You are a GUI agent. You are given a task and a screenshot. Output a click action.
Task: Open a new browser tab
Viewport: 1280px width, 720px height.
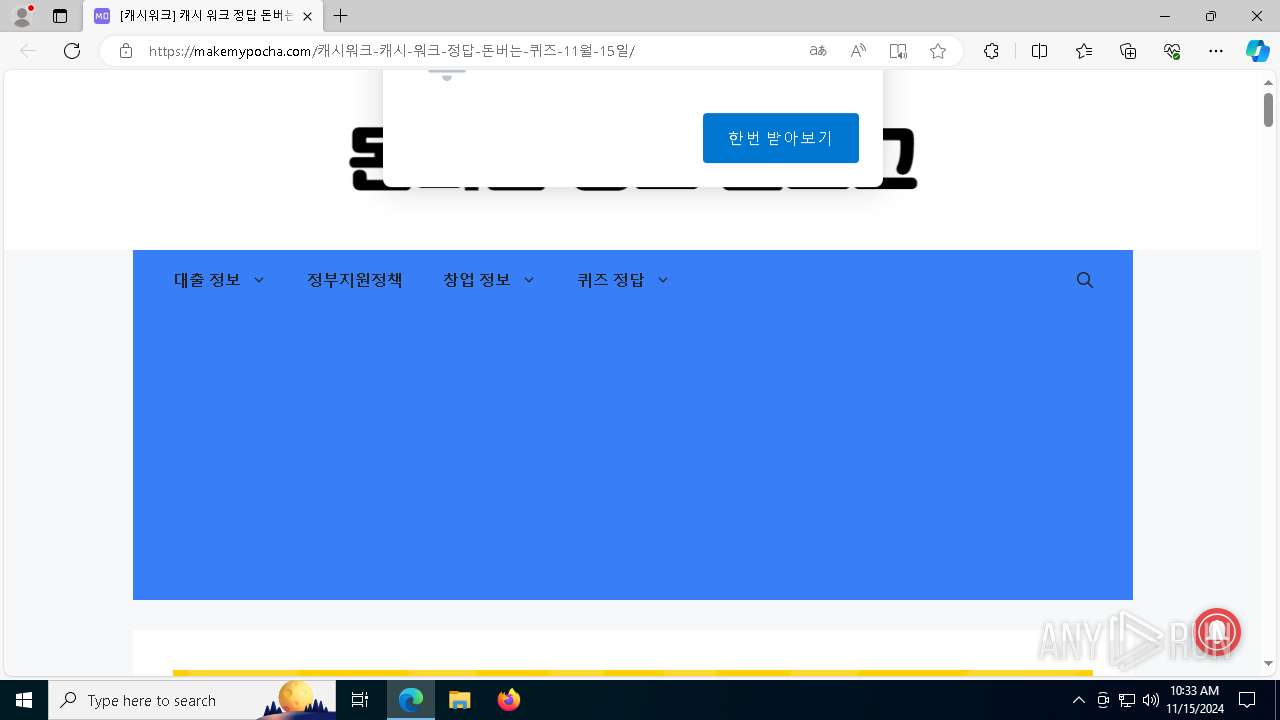click(x=341, y=16)
